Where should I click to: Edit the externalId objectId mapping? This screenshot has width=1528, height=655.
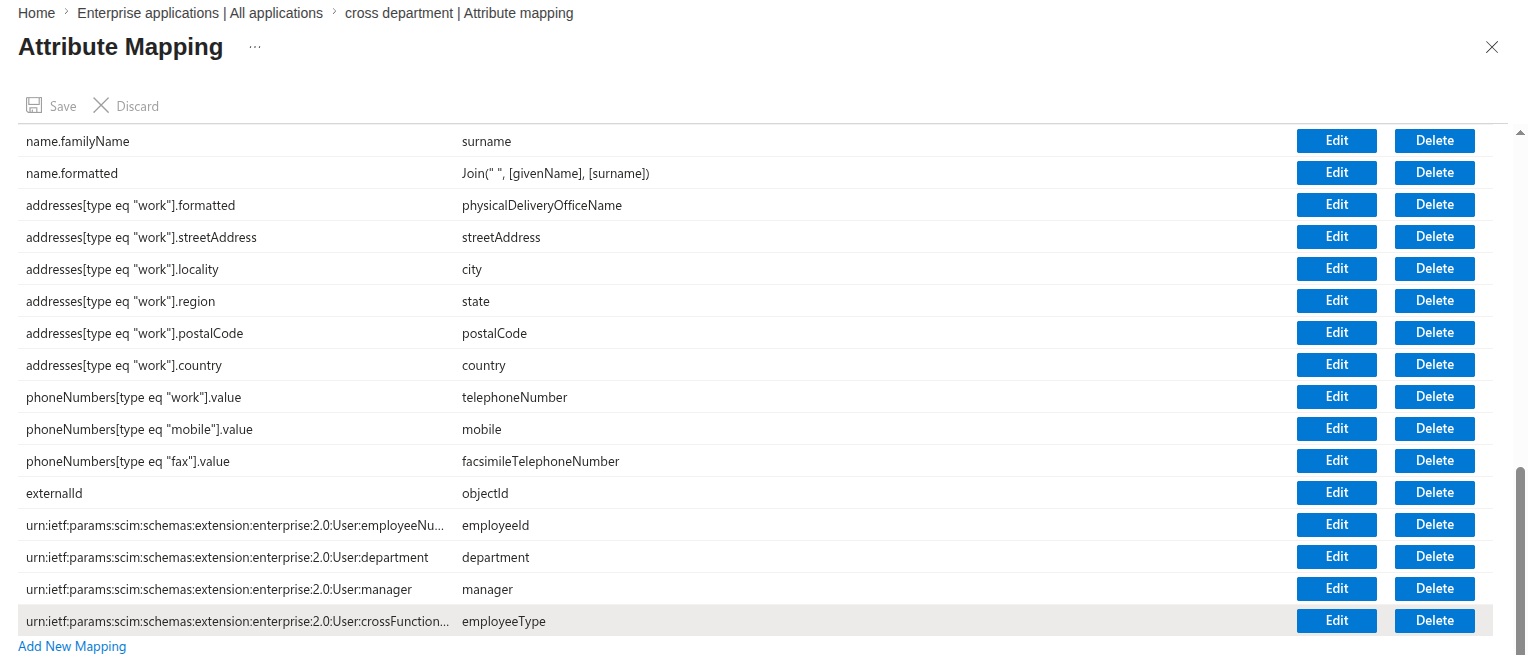1337,493
